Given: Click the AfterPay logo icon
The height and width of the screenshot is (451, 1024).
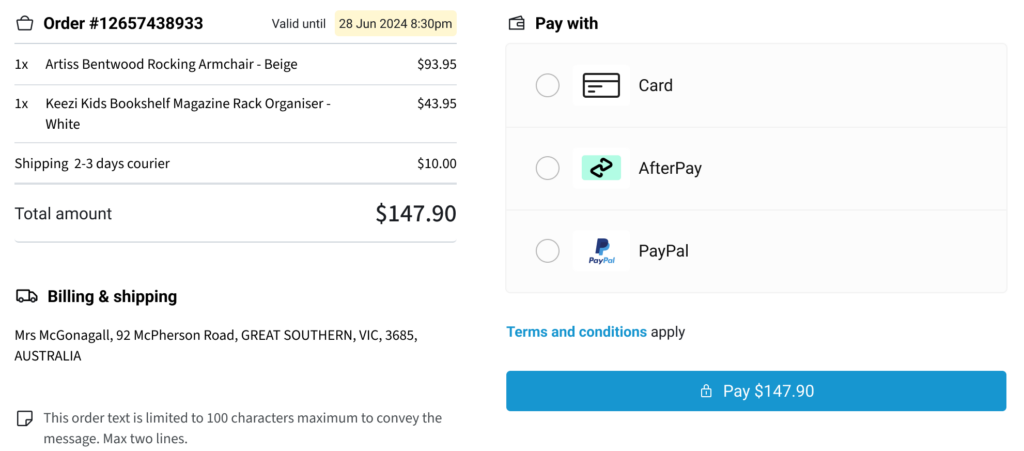Looking at the screenshot, I should point(601,168).
